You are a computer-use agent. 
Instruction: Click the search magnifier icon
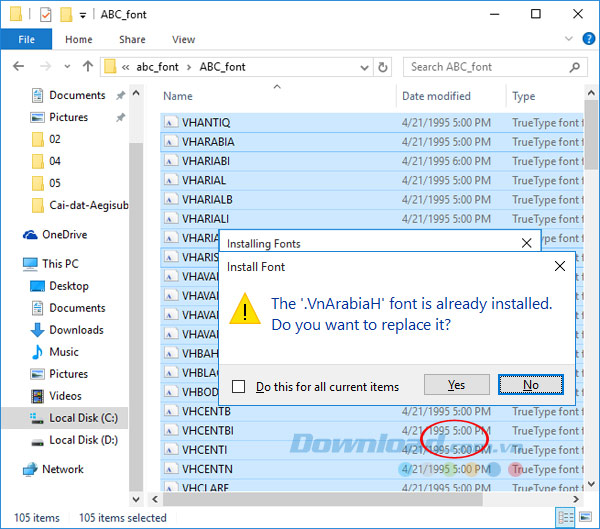pyautogui.click(x=572, y=67)
